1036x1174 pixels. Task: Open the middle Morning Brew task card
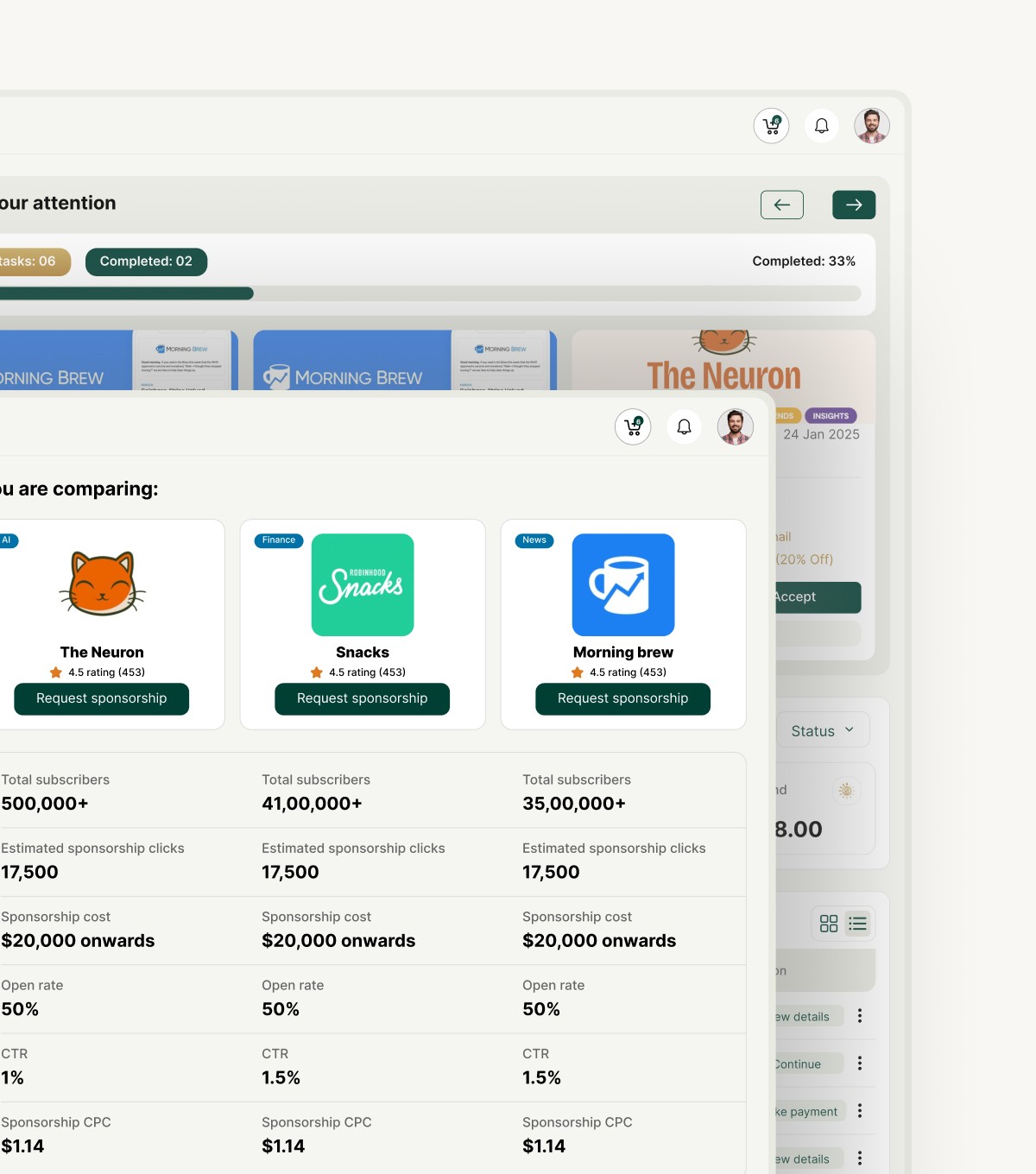[x=405, y=360]
